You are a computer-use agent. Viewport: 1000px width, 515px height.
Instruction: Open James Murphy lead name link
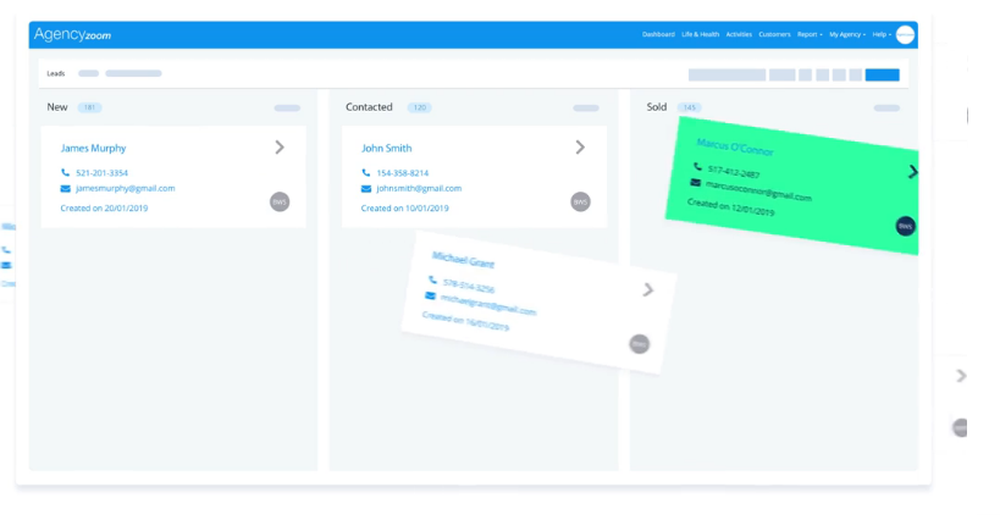(x=93, y=148)
